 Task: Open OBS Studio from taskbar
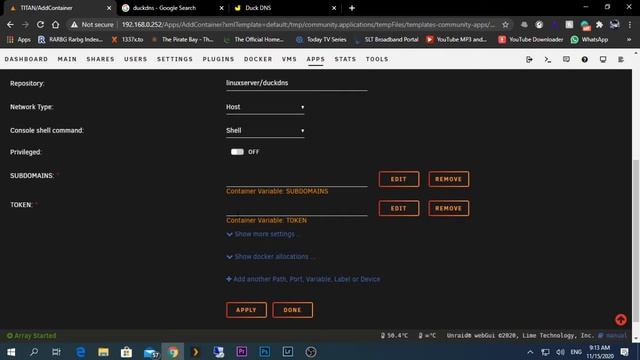coord(311,352)
